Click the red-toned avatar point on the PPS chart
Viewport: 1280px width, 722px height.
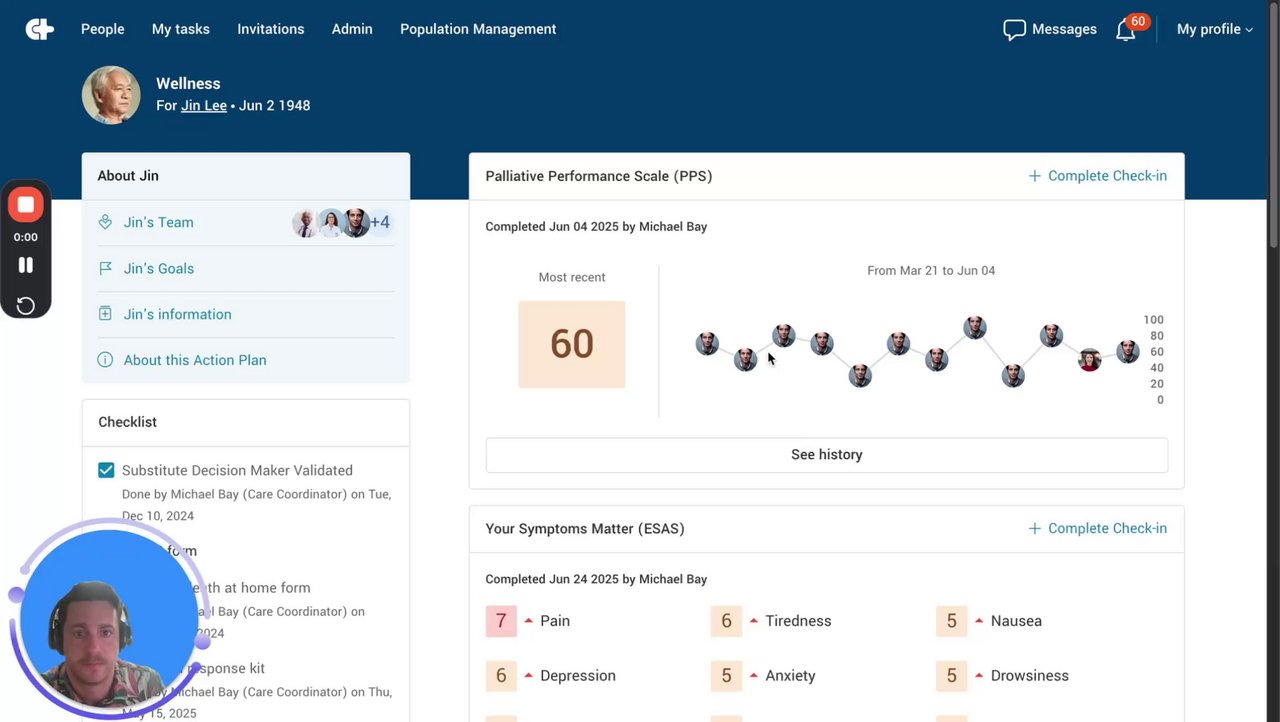[x=1089, y=360]
